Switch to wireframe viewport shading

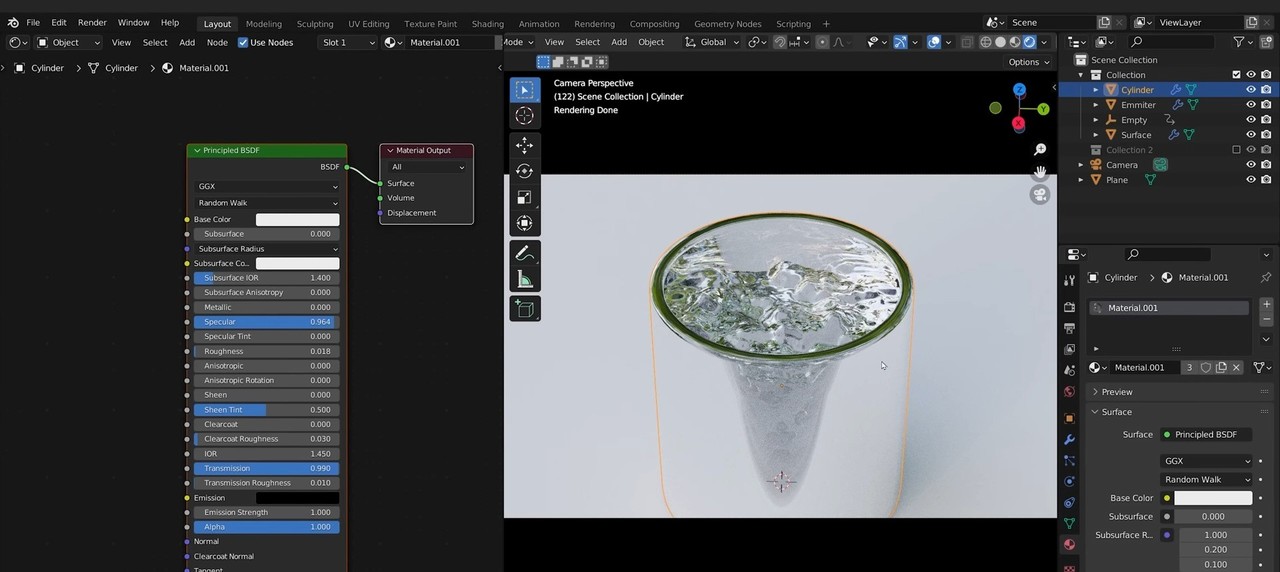tap(986, 42)
